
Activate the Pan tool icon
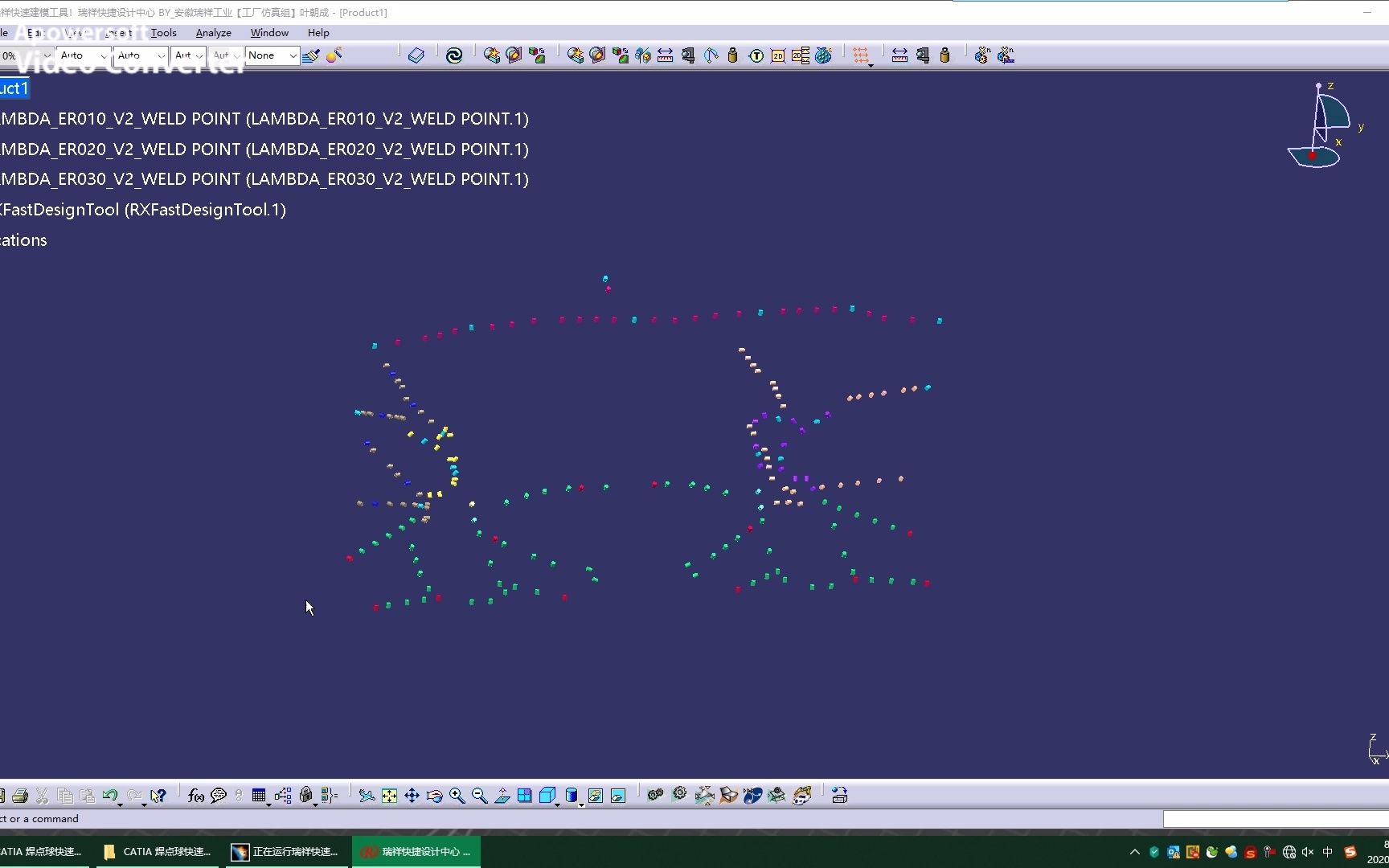coord(412,795)
